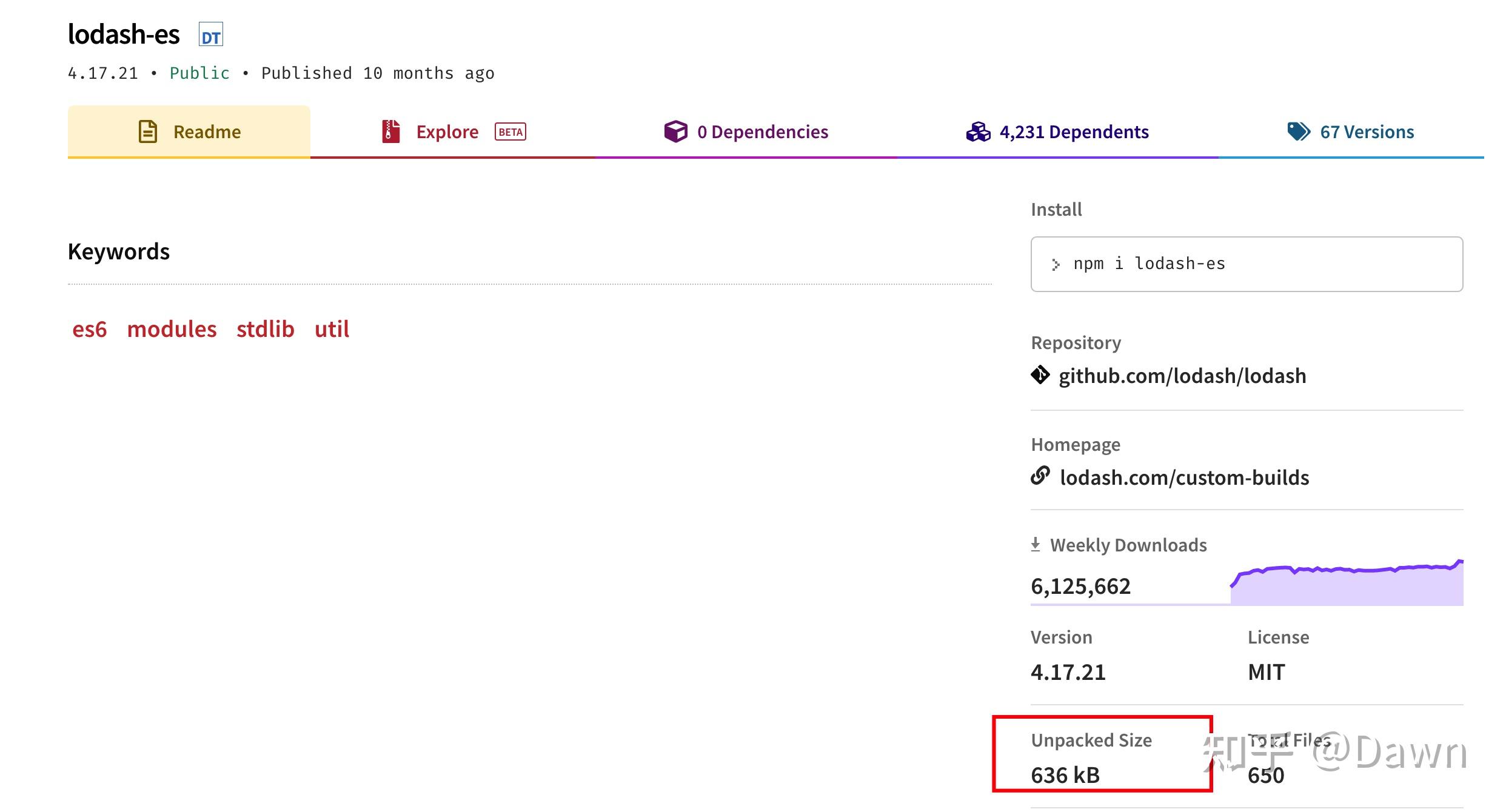The width and height of the screenshot is (1506, 812).
Task: Show the 67 Versions tab
Action: coord(1367,131)
